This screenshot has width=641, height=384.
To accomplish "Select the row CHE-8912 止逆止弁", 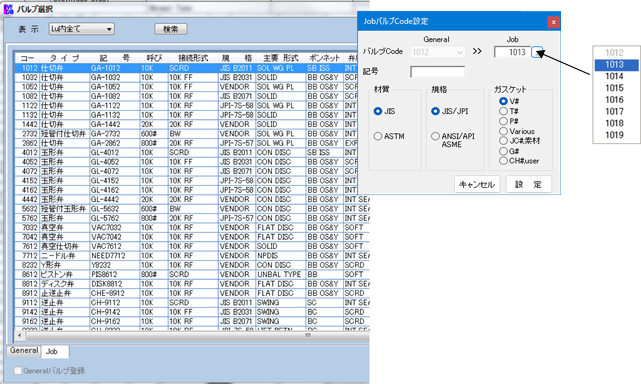I will pyautogui.click(x=192, y=293).
